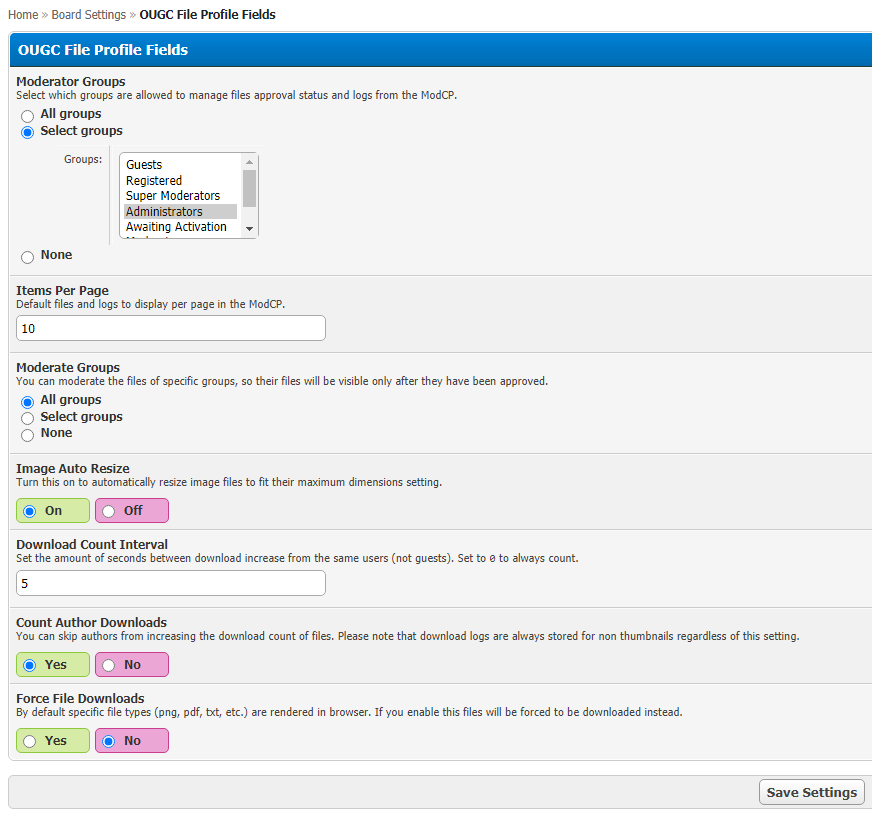This screenshot has width=872, height=833.
Task: Choose Administrators in the groups list
Action: tap(164, 212)
